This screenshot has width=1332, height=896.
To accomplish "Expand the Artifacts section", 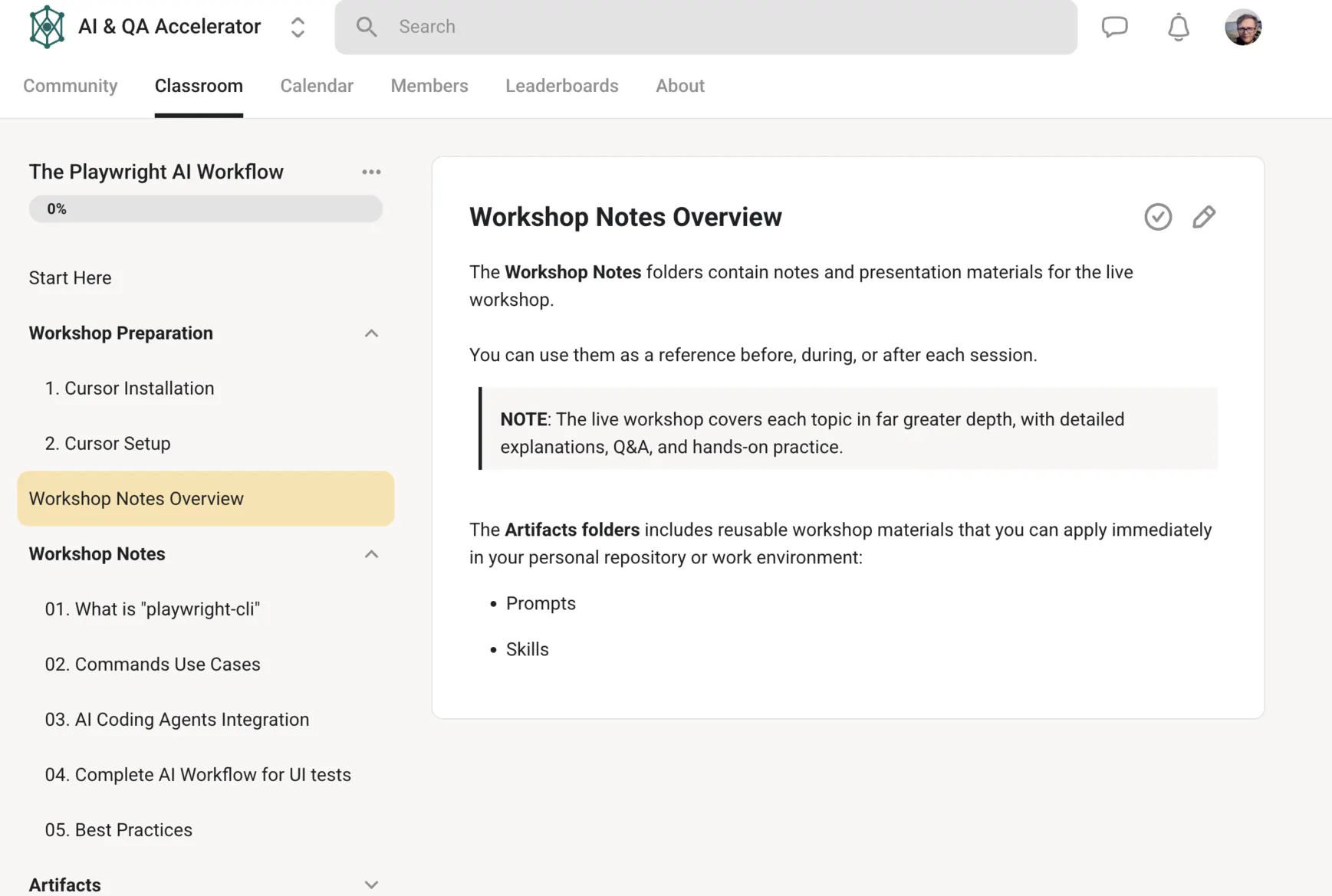I will click(x=371, y=885).
